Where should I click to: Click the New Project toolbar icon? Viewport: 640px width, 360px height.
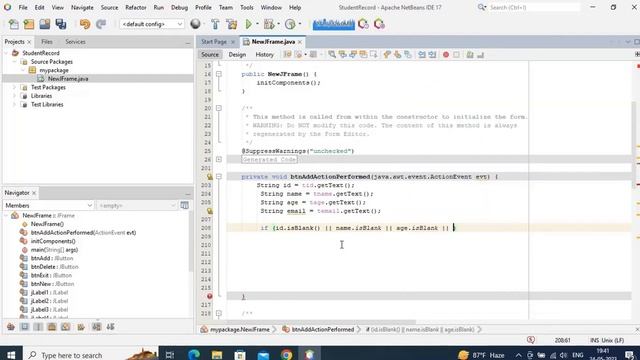coord(29,24)
